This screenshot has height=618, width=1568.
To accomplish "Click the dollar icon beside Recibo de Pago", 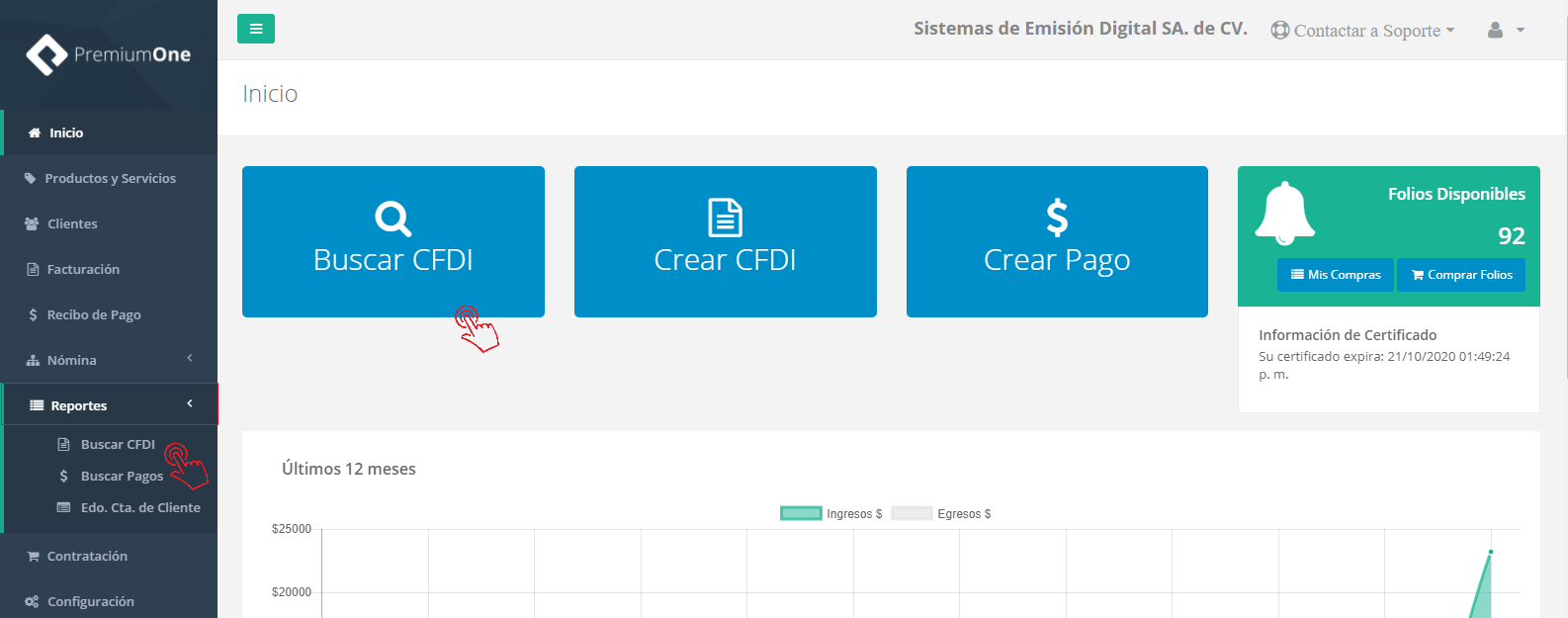I will point(34,314).
